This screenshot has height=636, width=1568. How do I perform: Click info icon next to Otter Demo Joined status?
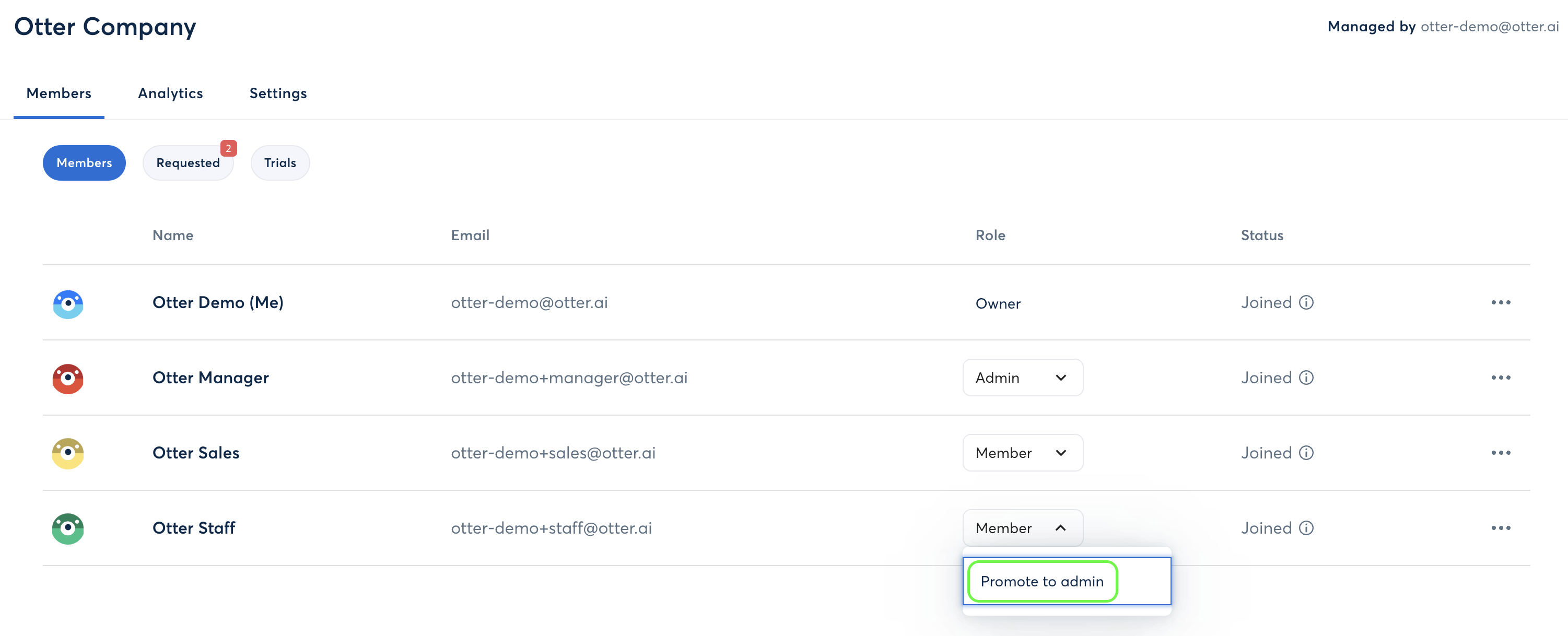pyautogui.click(x=1306, y=302)
